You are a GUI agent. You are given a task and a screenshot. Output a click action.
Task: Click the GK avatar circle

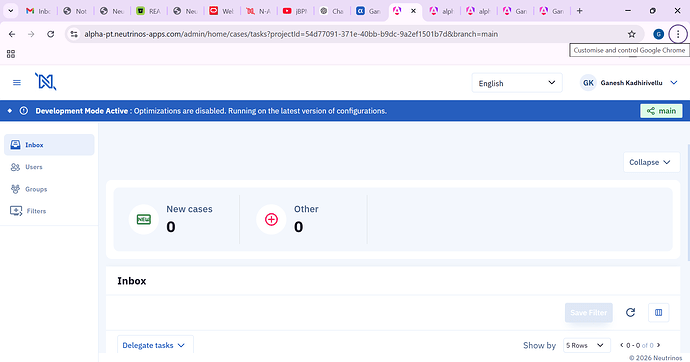tap(588, 83)
